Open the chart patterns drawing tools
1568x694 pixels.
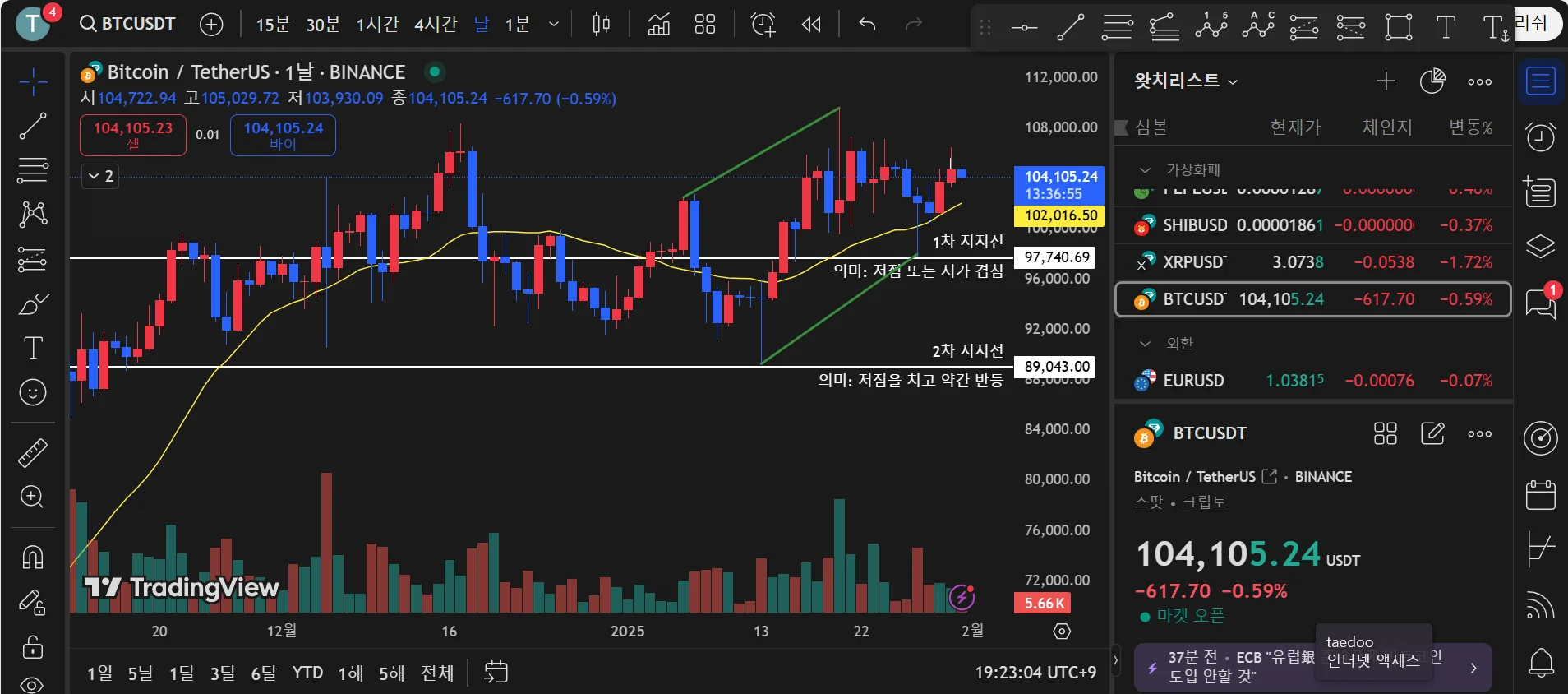click(33, 215)
